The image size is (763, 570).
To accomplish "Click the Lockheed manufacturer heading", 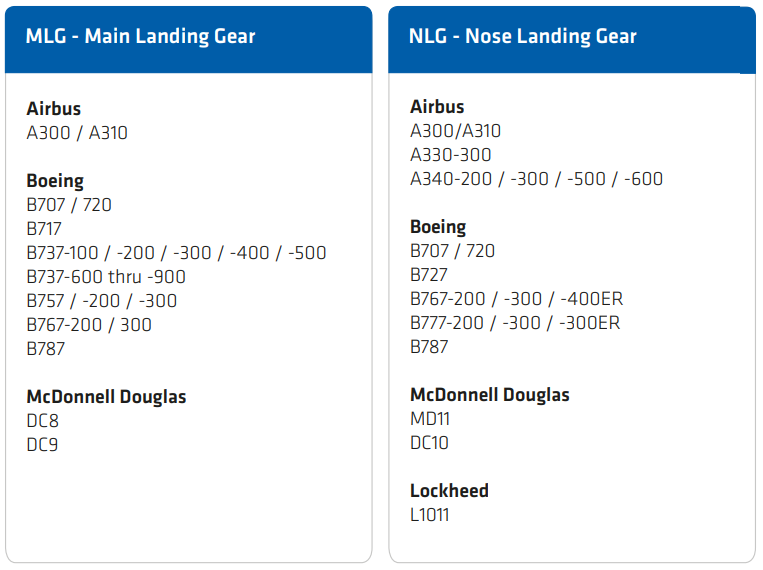I will point(449,491).
